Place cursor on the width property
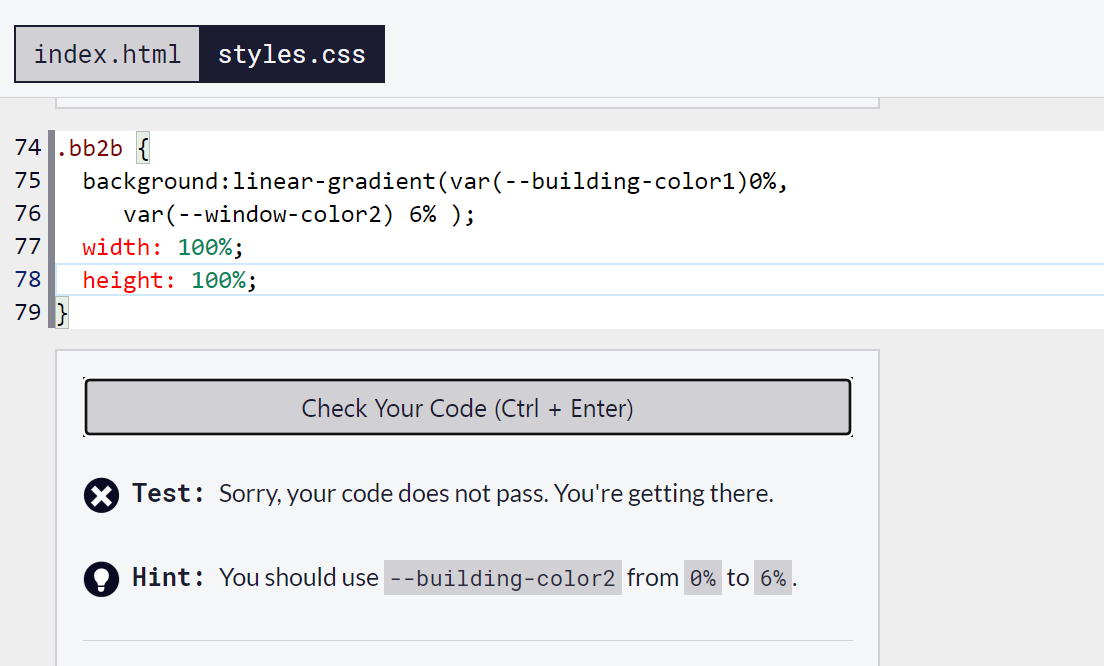Image resolution: width=1104 pixels, height=666 pixels. 122,247
